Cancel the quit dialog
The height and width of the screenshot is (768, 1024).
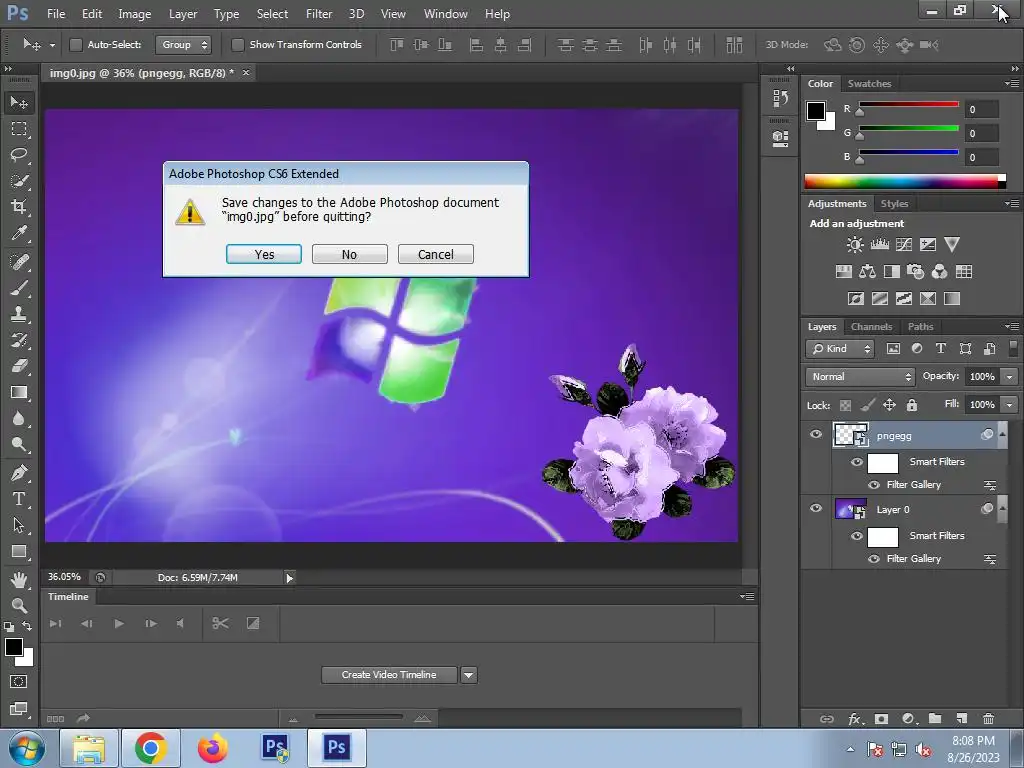(436, 254)
